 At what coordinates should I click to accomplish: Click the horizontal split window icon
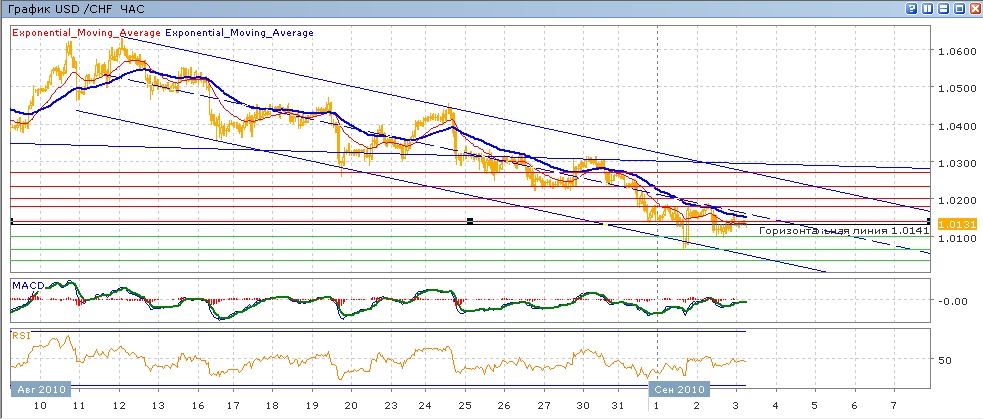[943, 8]
